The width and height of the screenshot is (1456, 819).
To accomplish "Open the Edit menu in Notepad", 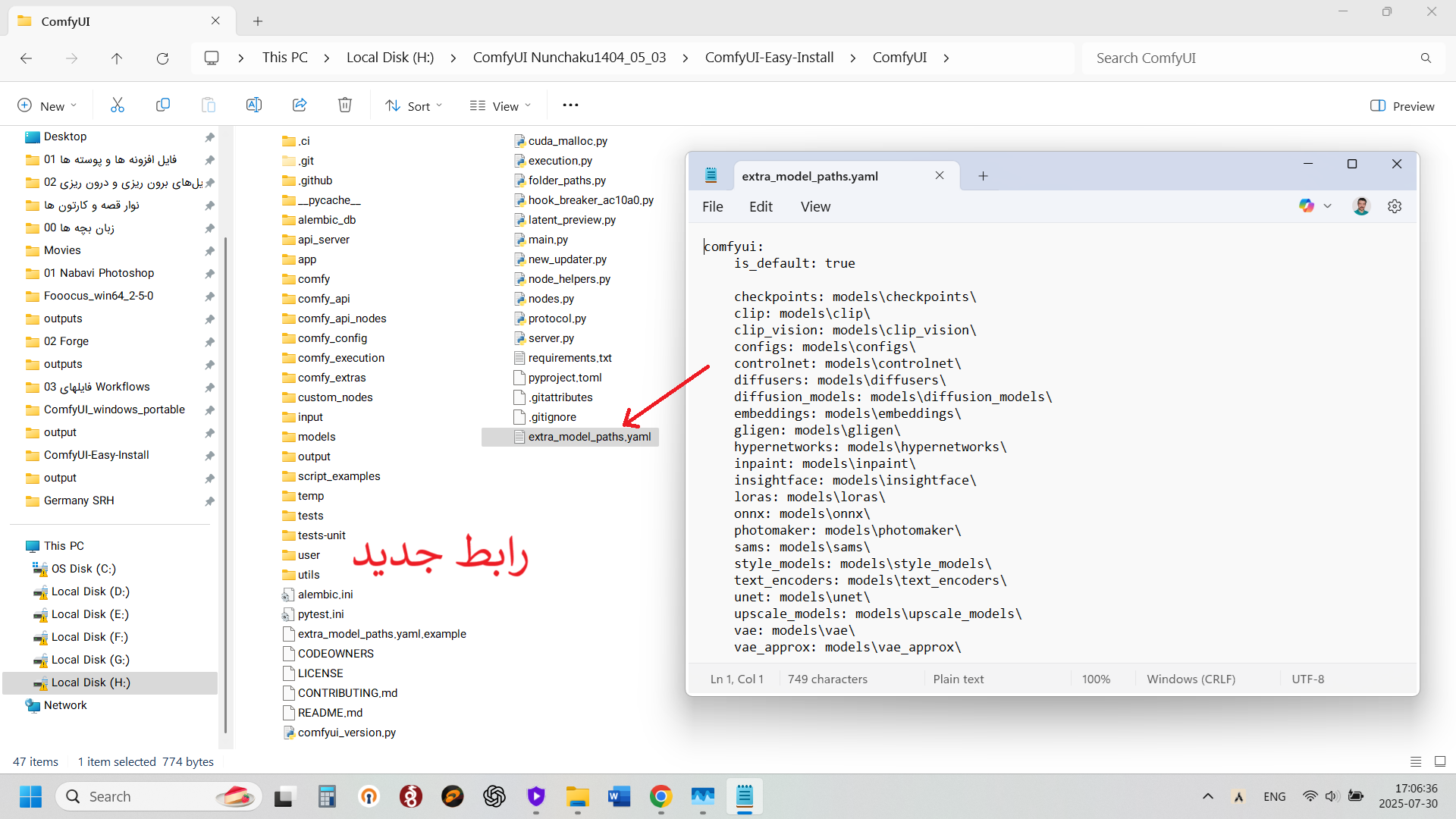I will (x=761, y=207).
